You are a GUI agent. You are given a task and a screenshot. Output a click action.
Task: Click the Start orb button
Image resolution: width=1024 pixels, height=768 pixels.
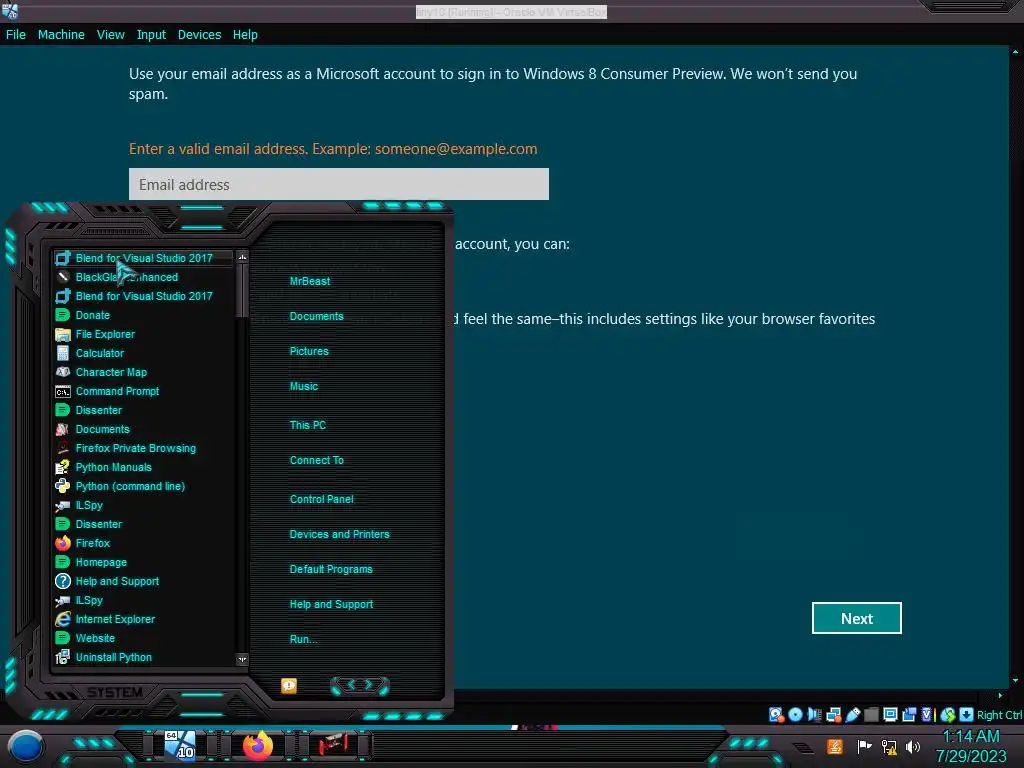25,746
